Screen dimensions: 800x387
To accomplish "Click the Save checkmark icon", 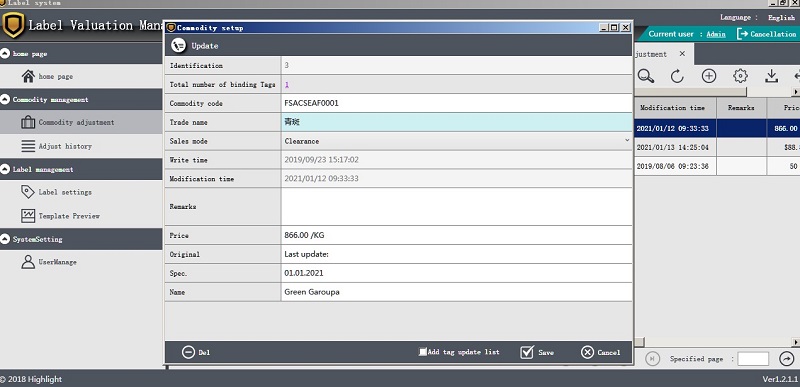I will (x=527, y=352).
